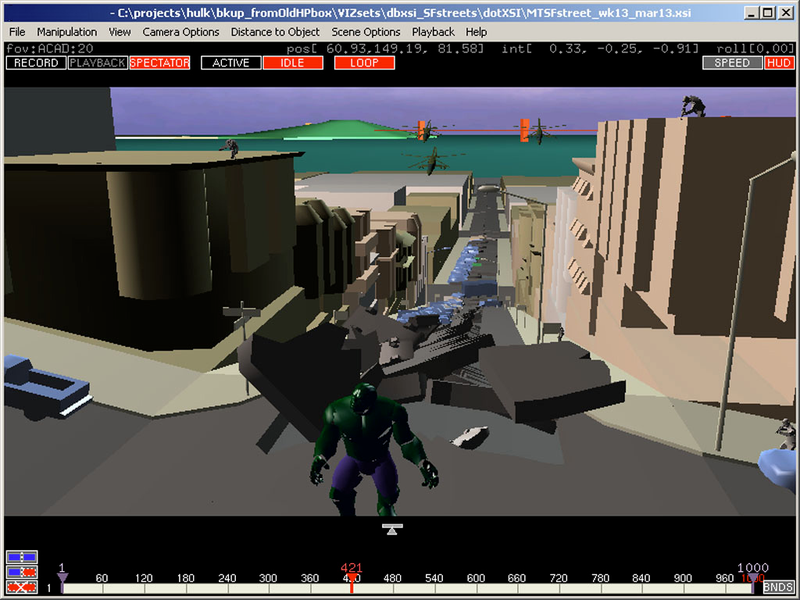Close the viewer window
This screenshot has height=600, width=800.
point(786,13)
